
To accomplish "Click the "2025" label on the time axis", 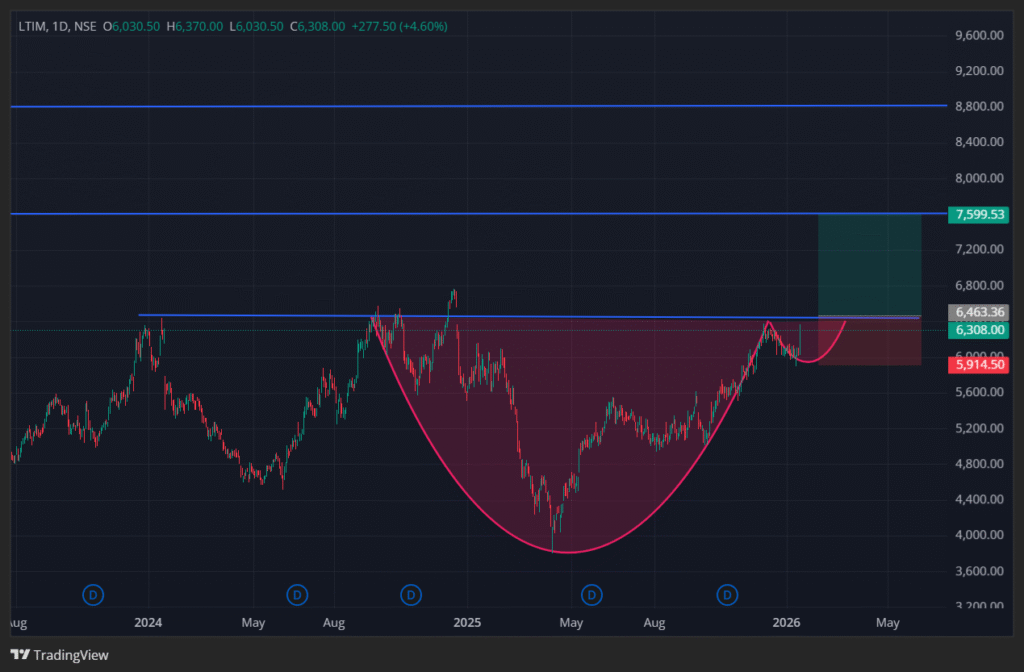I will [466, 622].
